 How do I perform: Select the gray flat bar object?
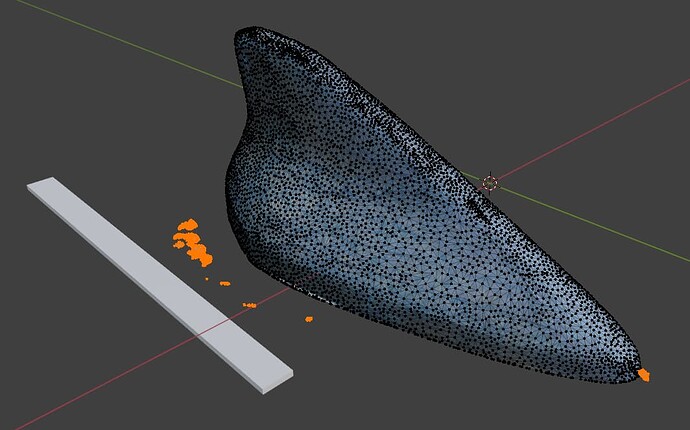tap(159, 285)
